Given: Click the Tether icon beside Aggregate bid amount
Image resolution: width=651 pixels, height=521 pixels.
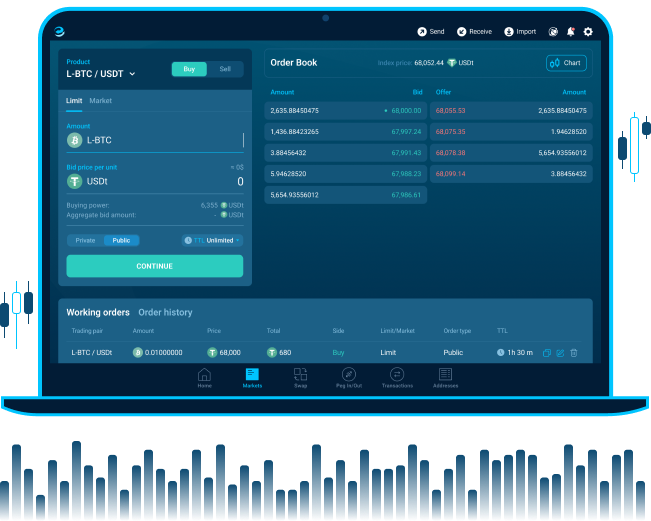Looking at the screenshot, I should (x=224, y=215).
